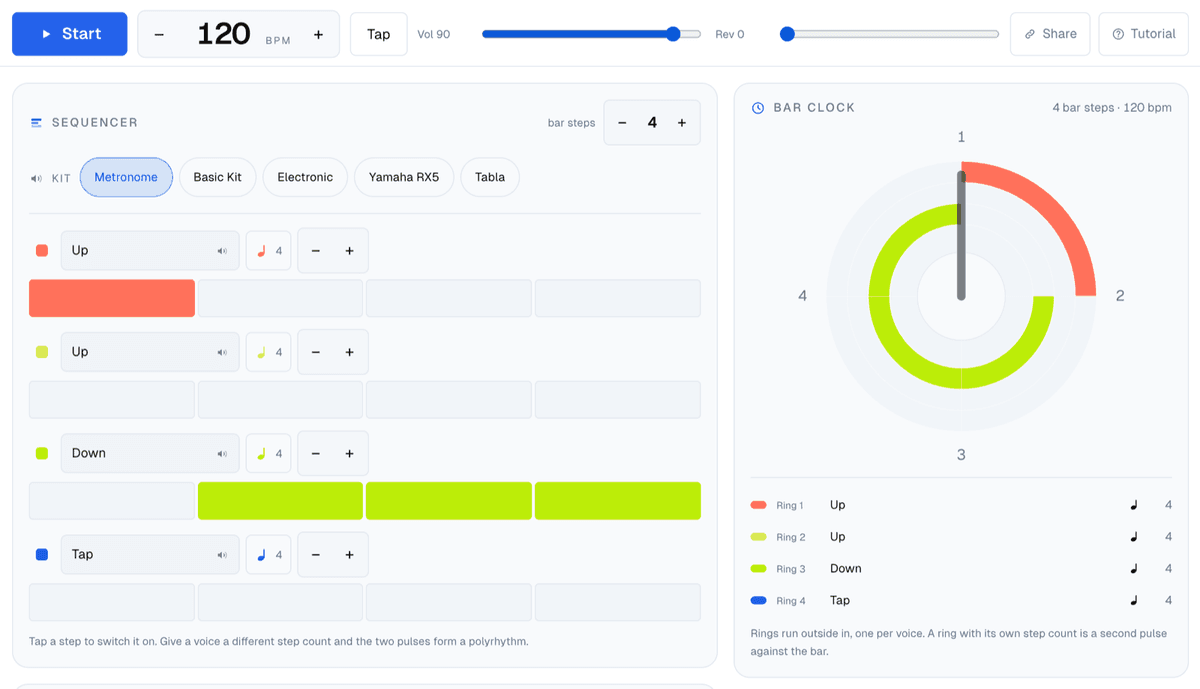Click the "Ring 4" Tap legend entry
Screen dimensions: 1200x689
961,601
